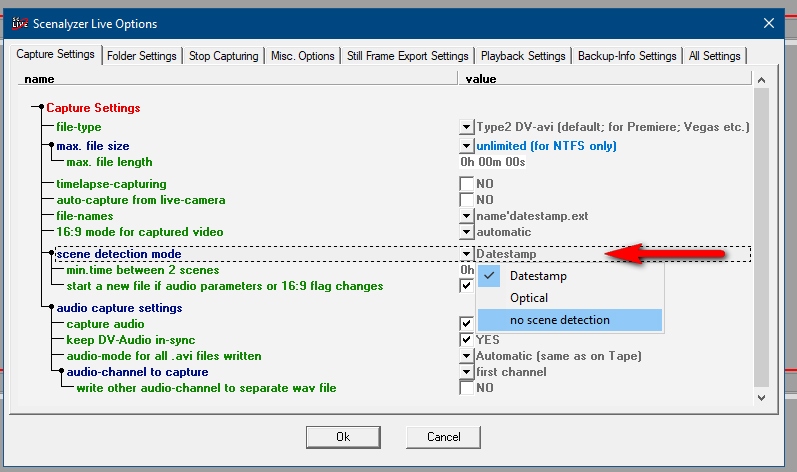This screenshot has width=797, height=472.
Task: Toggle start new file if audio parameters change
Action: [x=466, y=286]
